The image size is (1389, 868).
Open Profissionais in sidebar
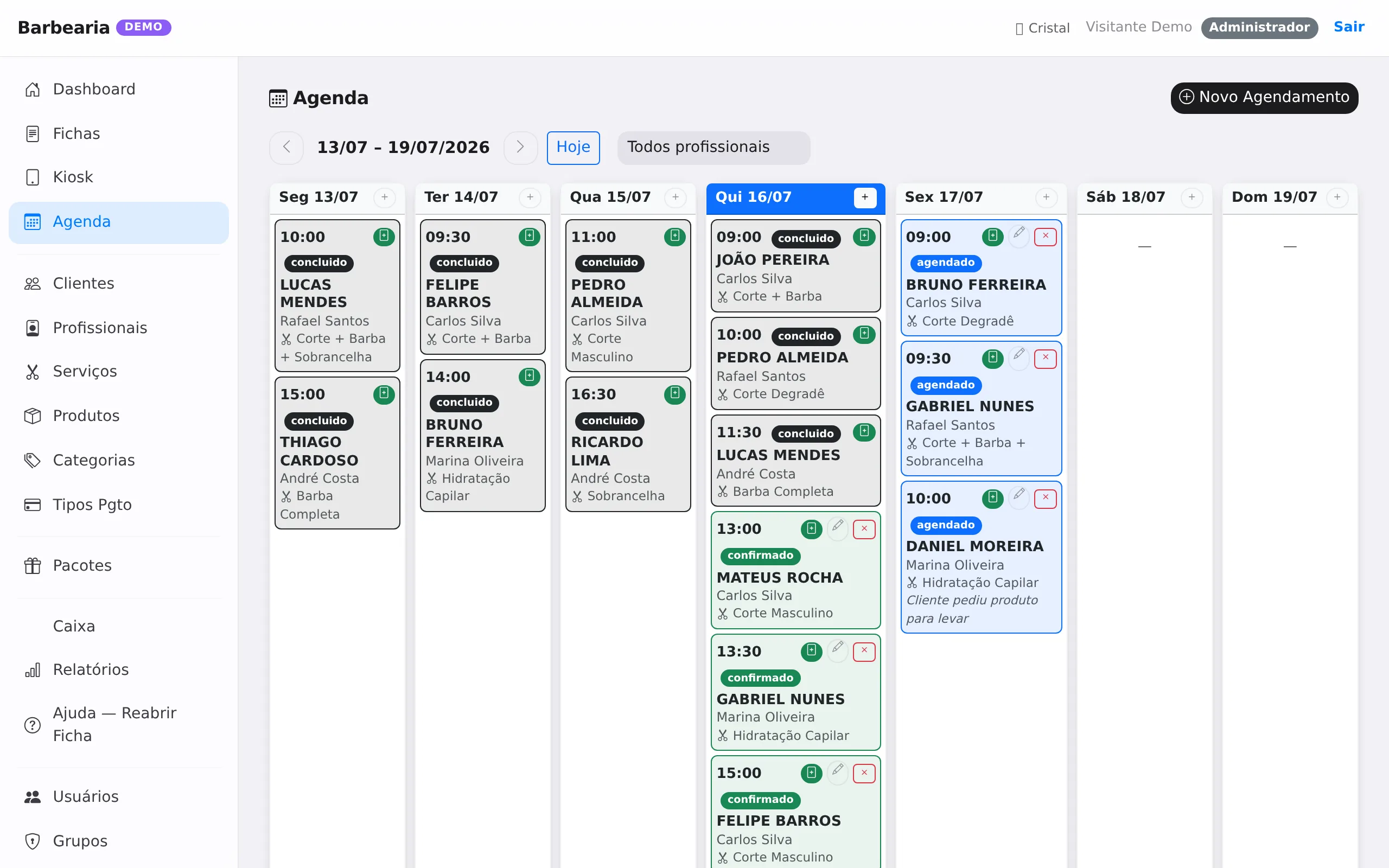coord(119,328)
